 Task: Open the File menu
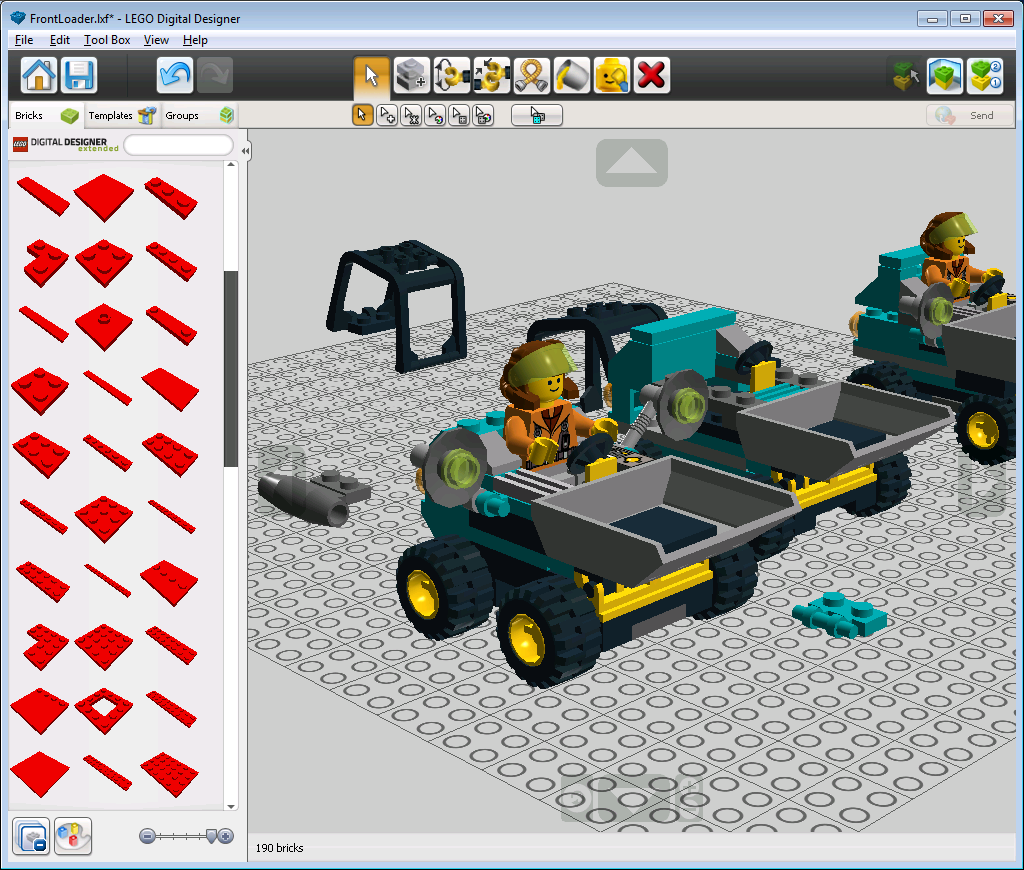pos(24,40)
